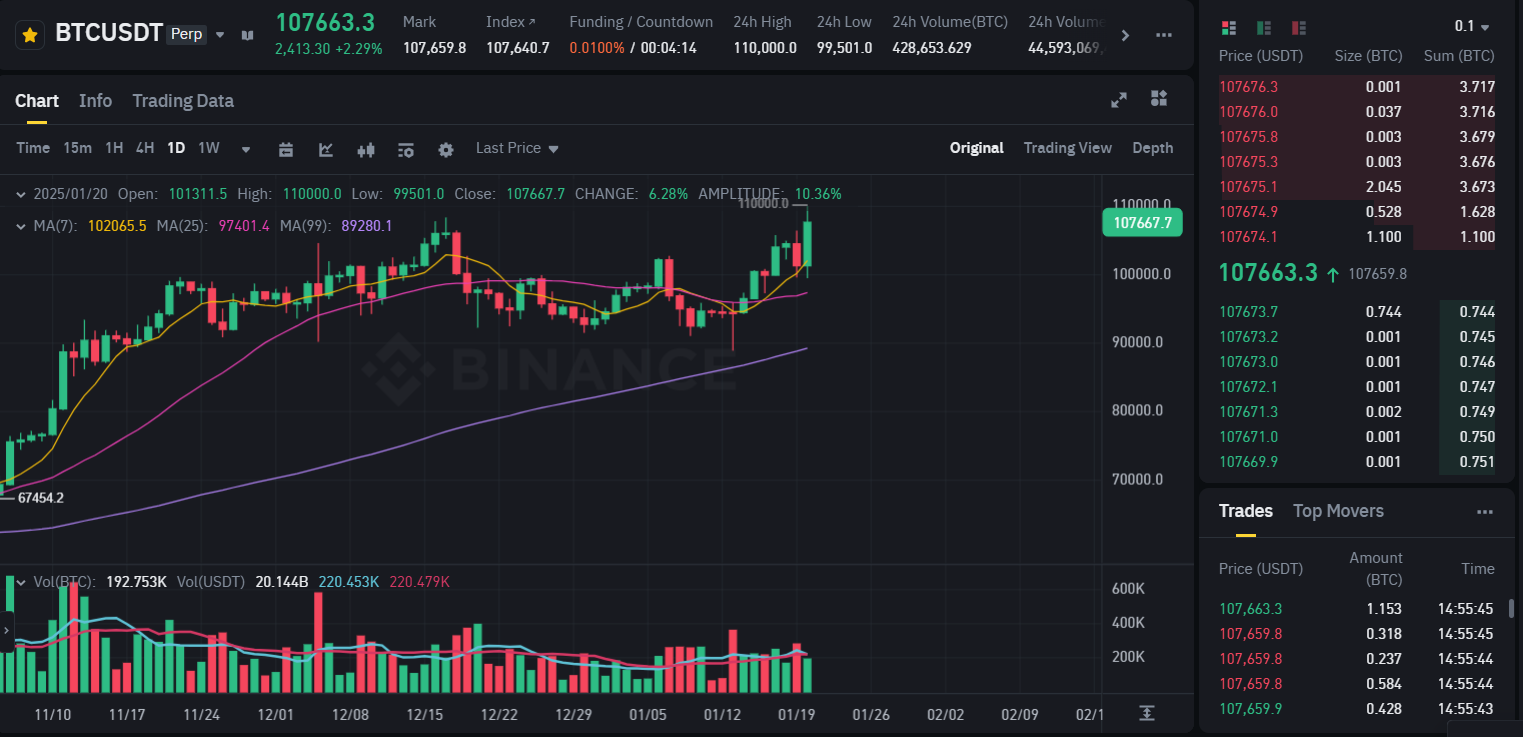Click the 24h High value 110,000.0

point(765,48)
